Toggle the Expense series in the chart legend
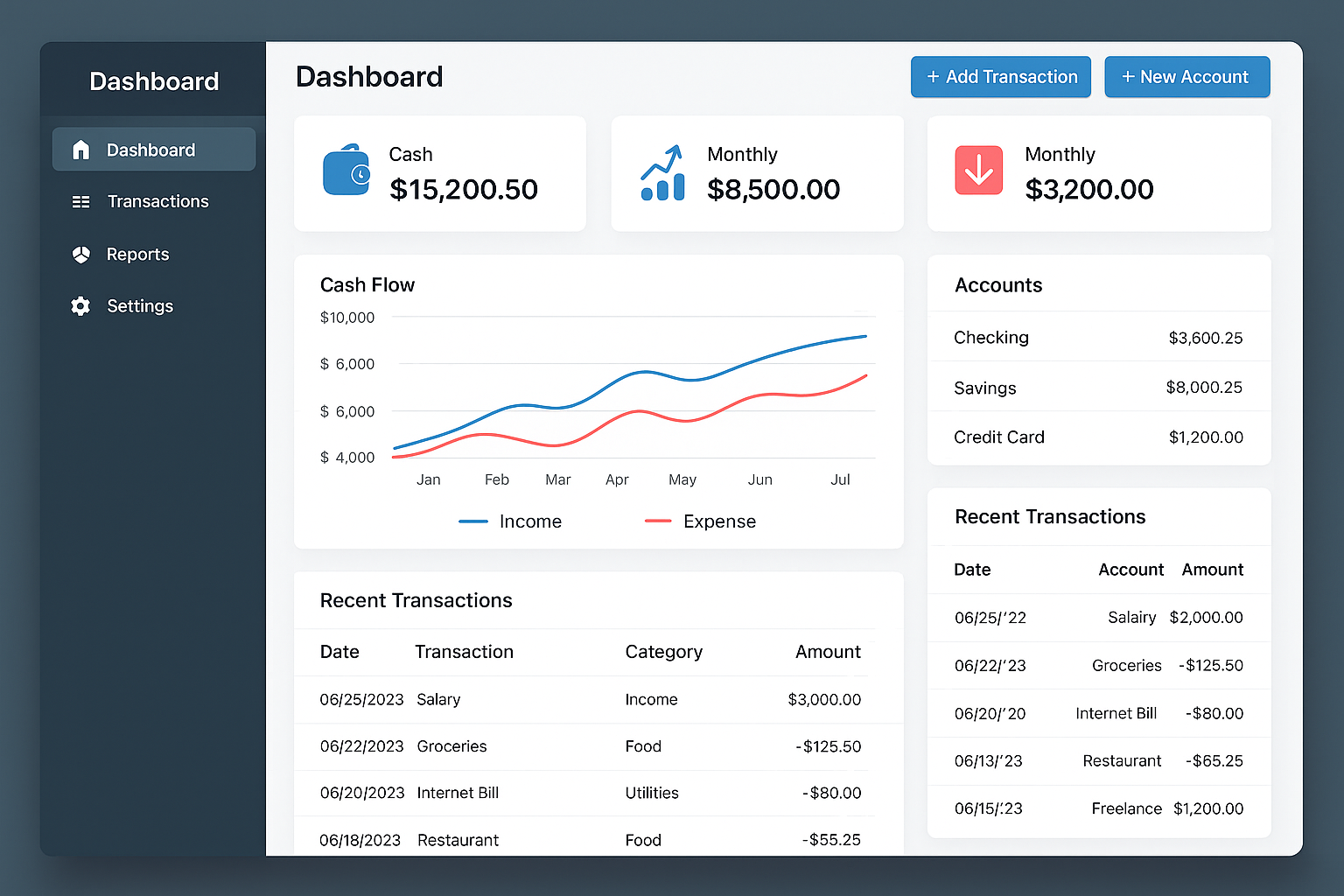Screen dimensions: 1344x896 pos(700,521)
